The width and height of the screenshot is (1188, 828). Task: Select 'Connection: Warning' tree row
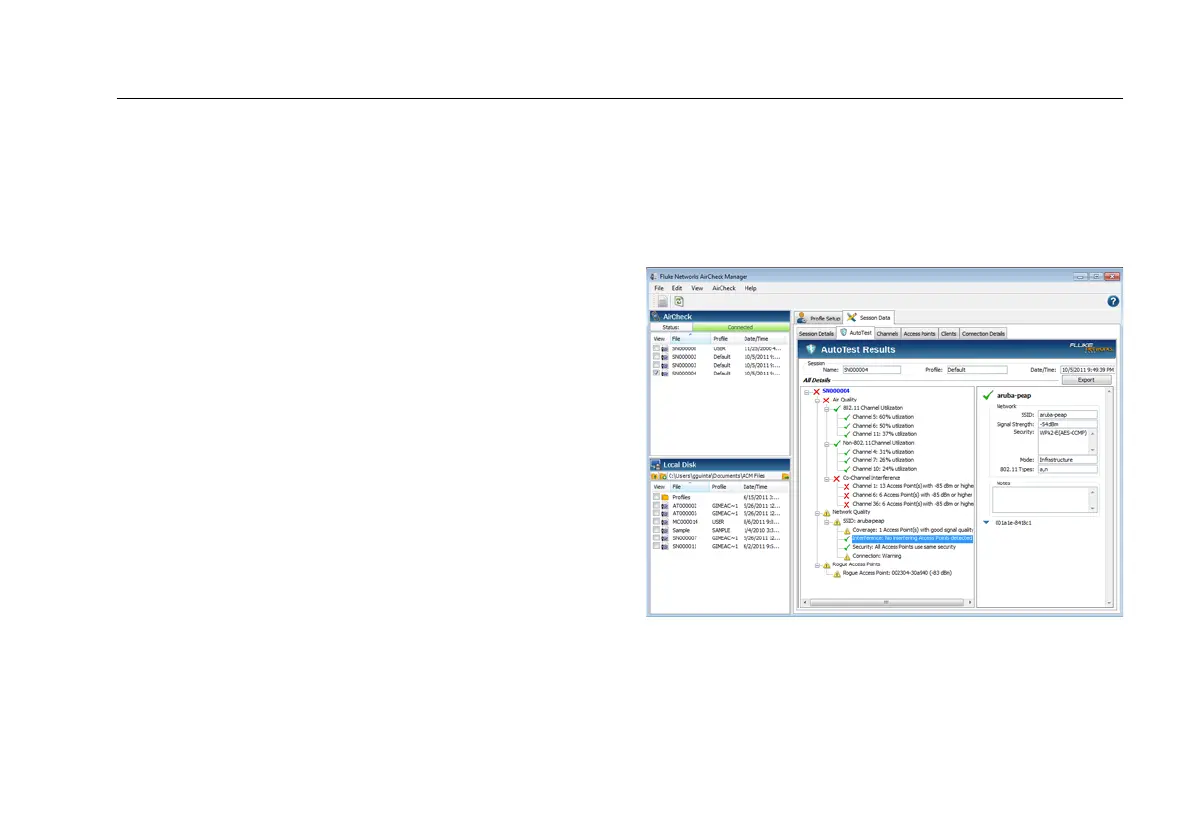click(877, 556)
